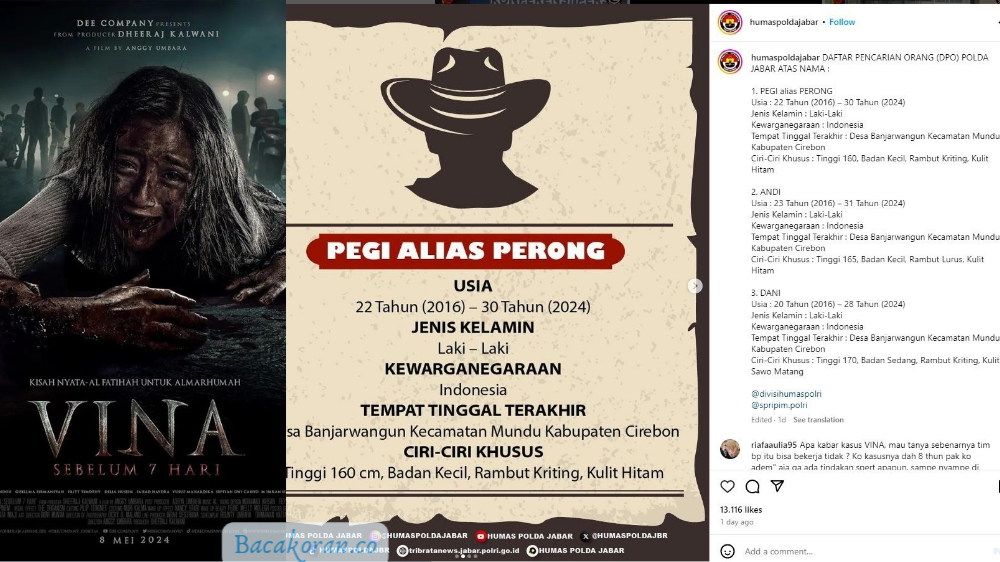1000x562 pixels.
Task: View the 13.116 likes list
Action: (740, 510)
